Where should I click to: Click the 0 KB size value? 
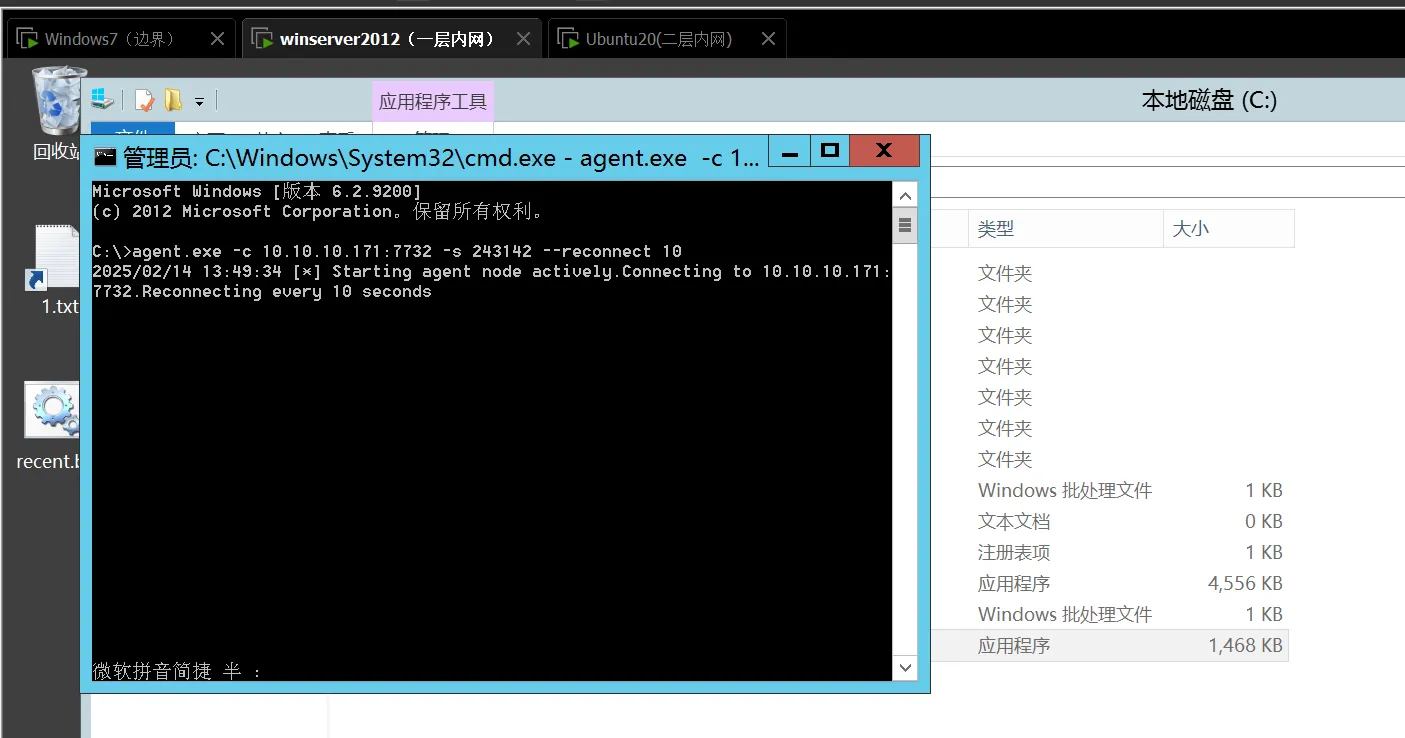tap(1264, 521)
